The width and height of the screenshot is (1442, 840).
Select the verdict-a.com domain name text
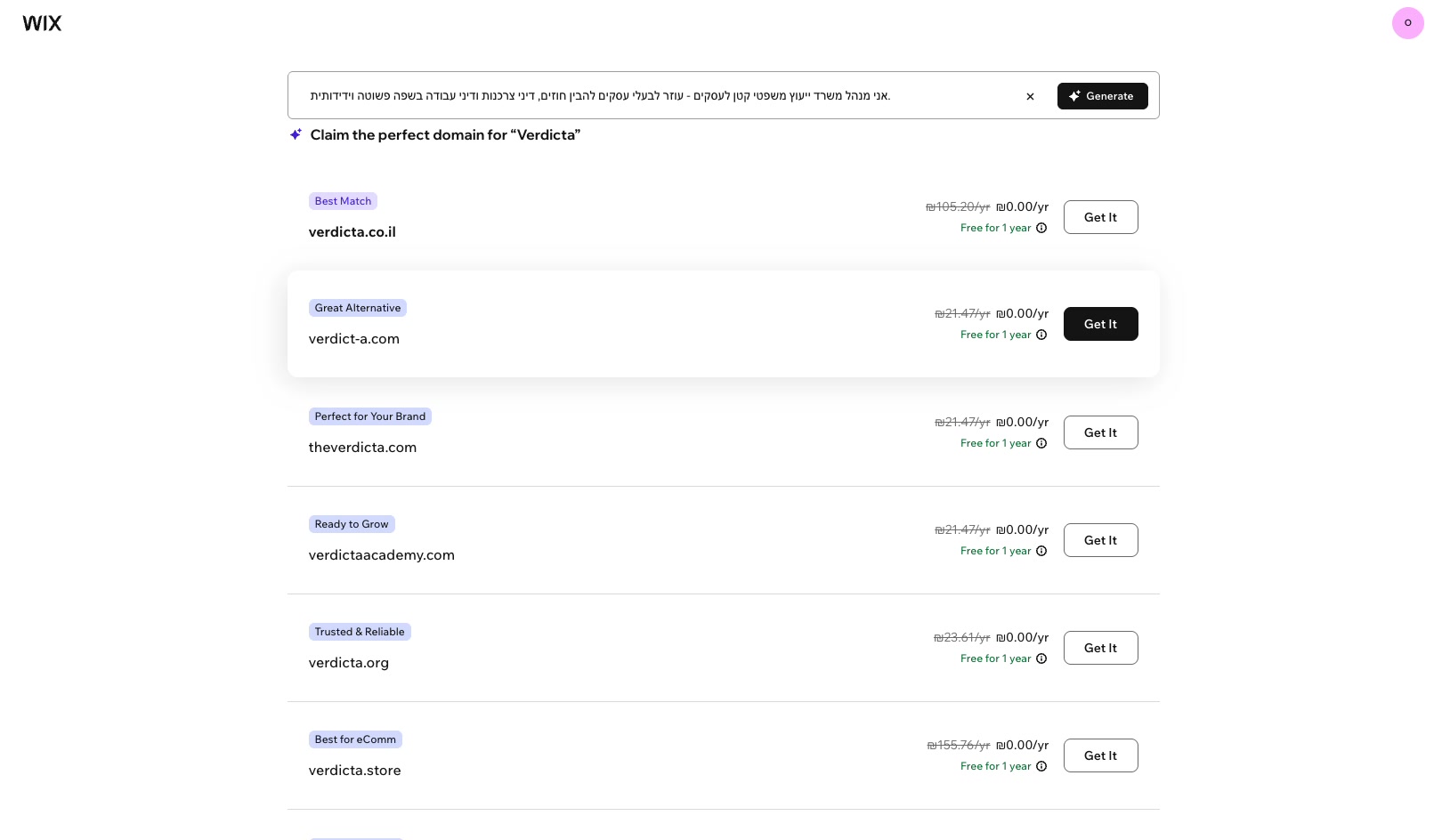354,339
